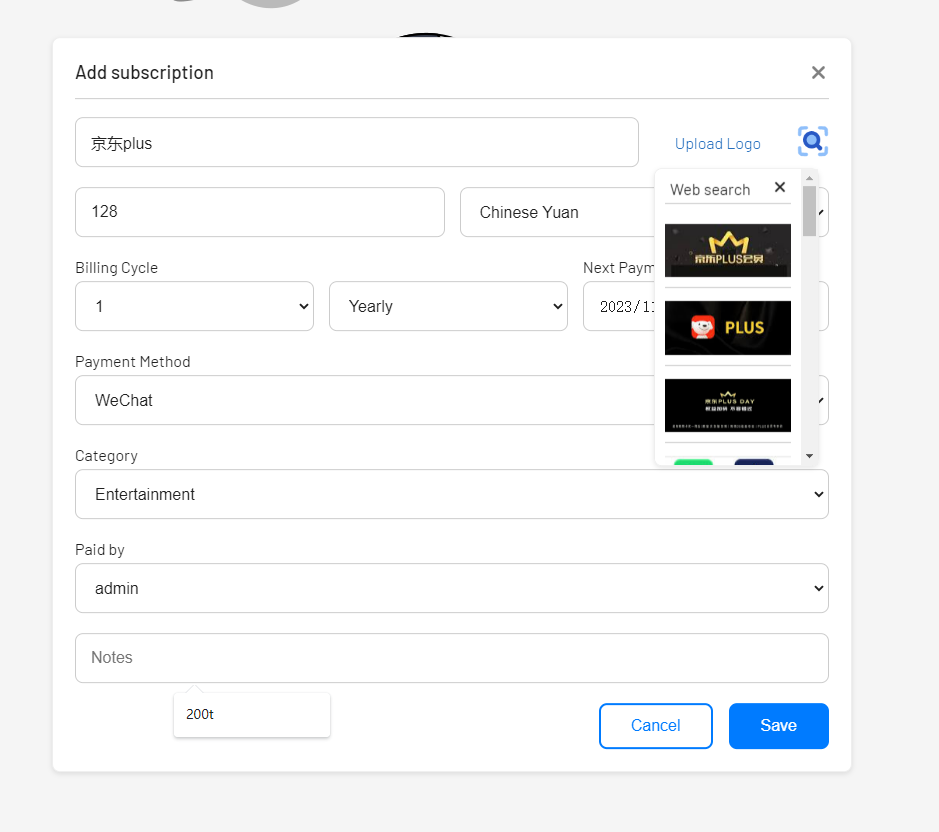Click the price field showing 128

click(x=259, y=212)
